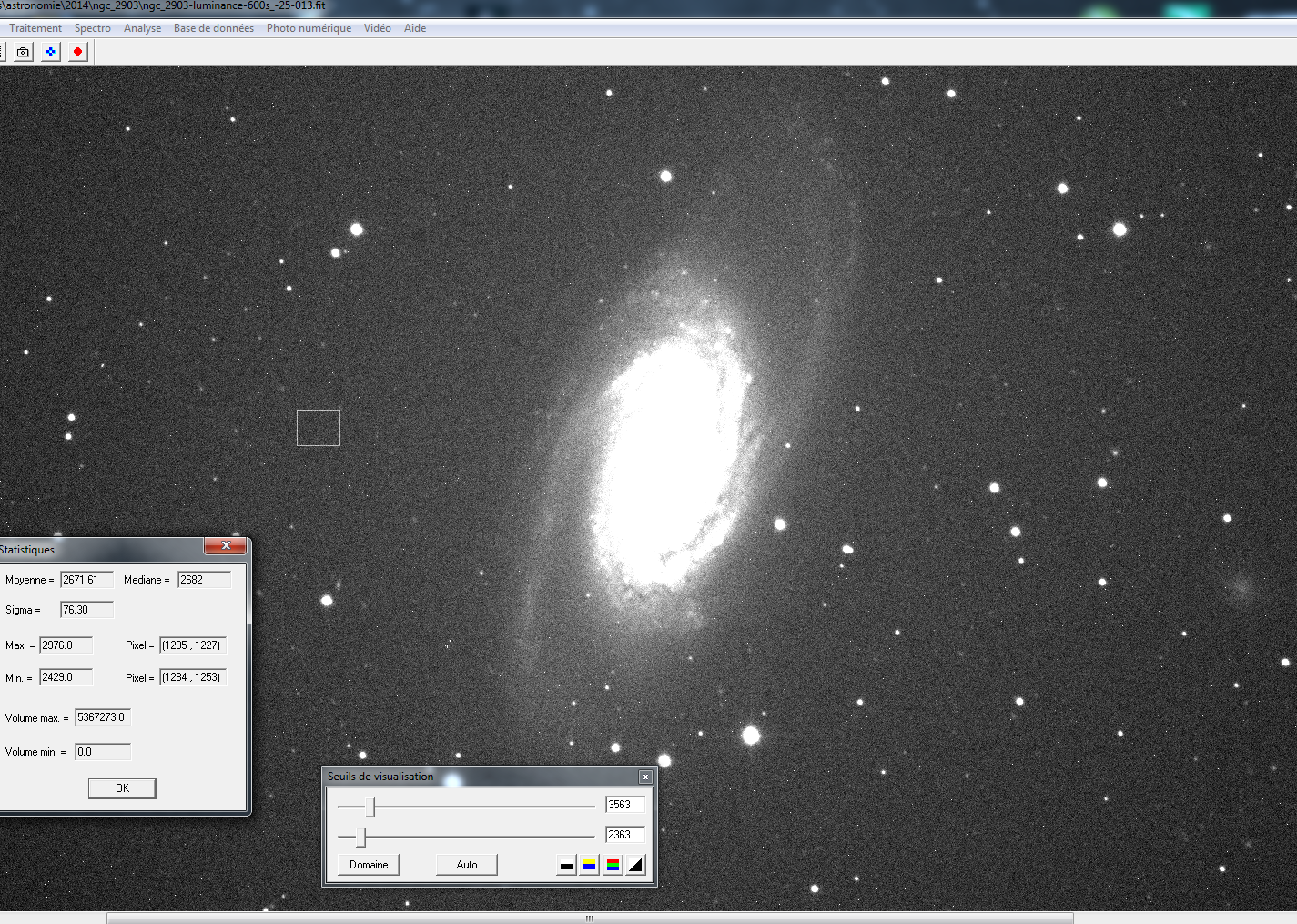
Task: Click the 3563 threshold value field
Action: (x=624, y=804)
